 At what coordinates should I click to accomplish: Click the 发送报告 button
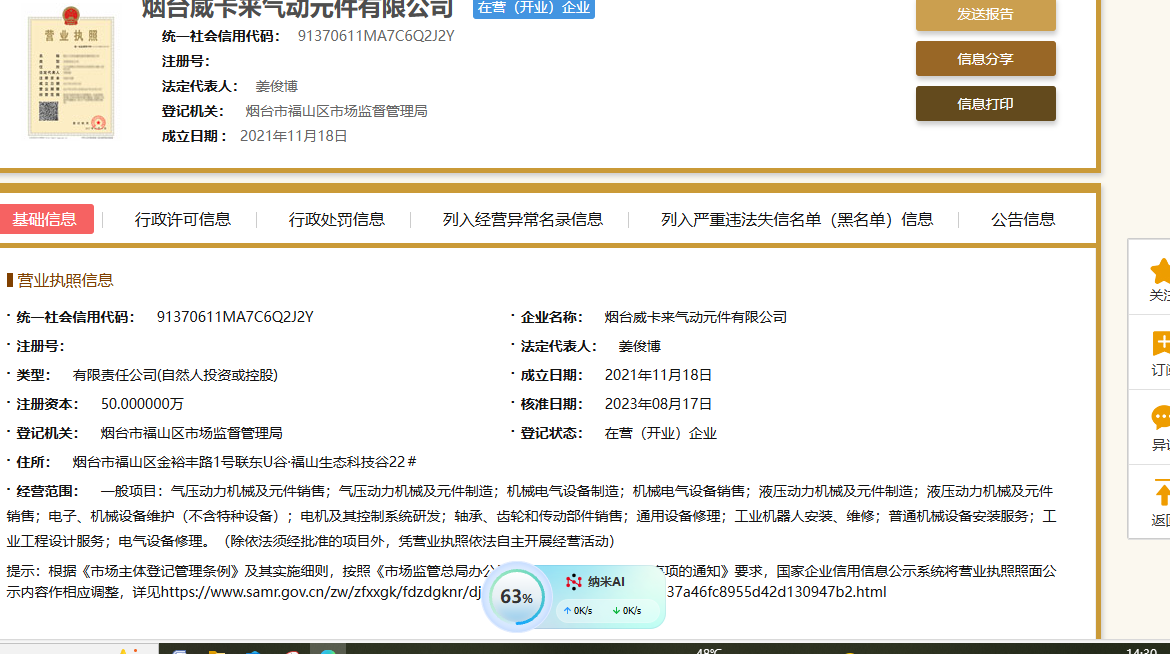(985, 15)
